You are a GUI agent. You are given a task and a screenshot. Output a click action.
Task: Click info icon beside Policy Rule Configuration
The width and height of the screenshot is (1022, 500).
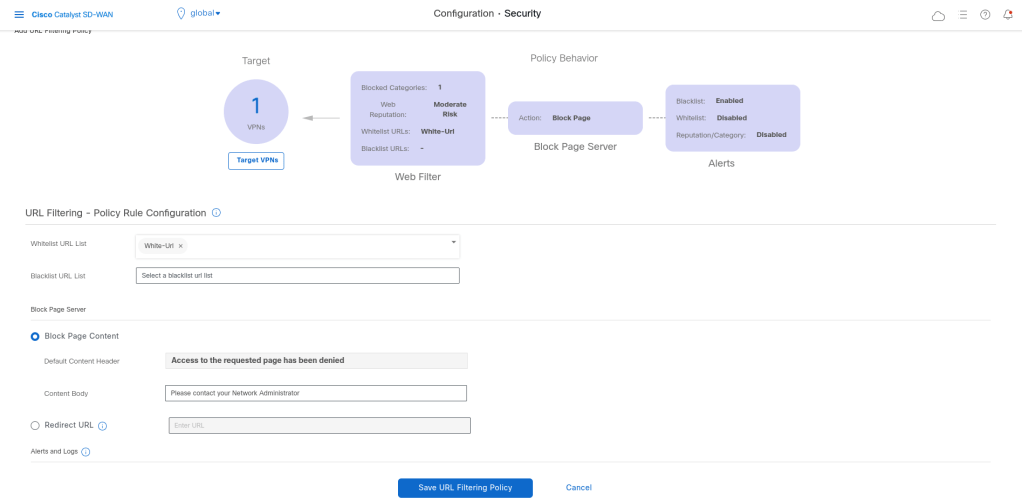217,213
